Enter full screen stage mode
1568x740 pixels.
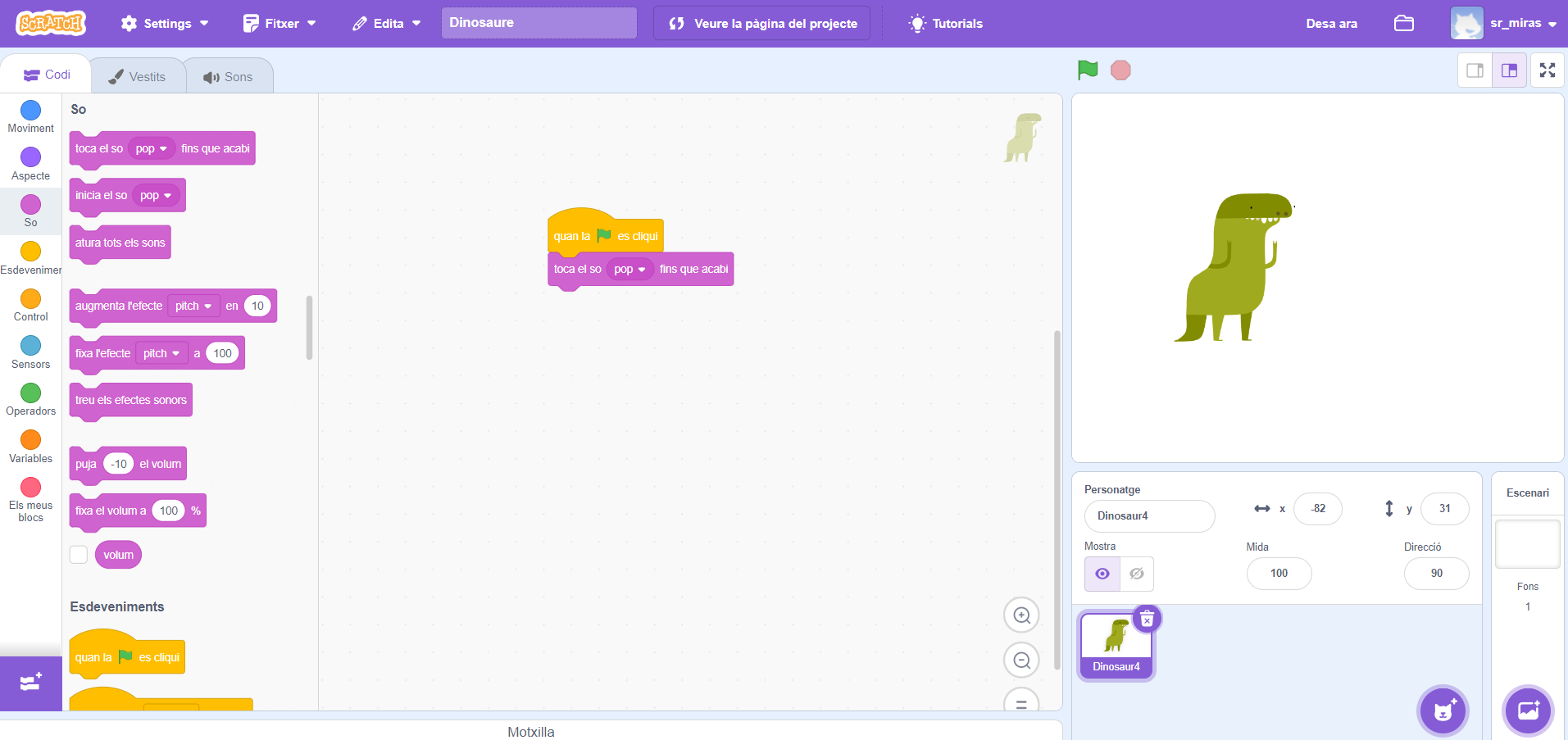[1547, 70]
